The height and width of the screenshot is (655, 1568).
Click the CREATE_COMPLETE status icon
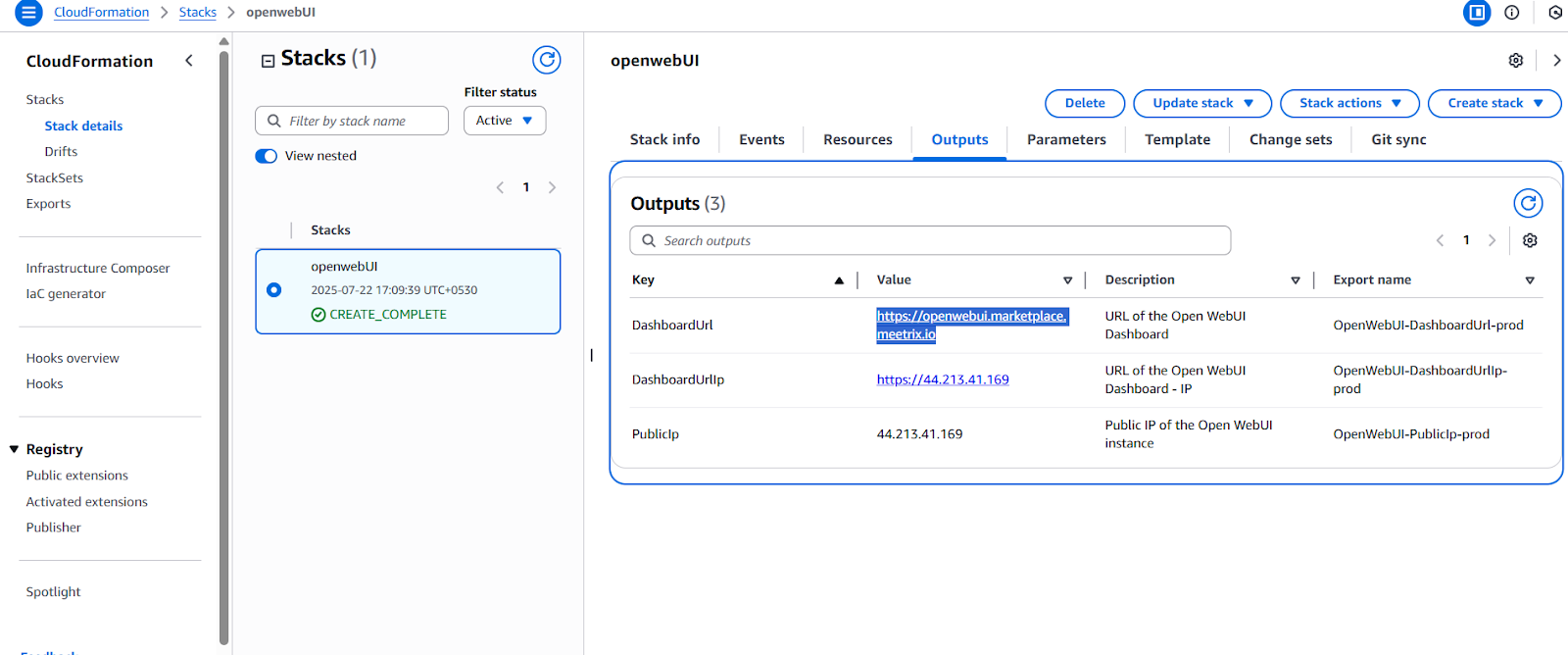[318, 315]
